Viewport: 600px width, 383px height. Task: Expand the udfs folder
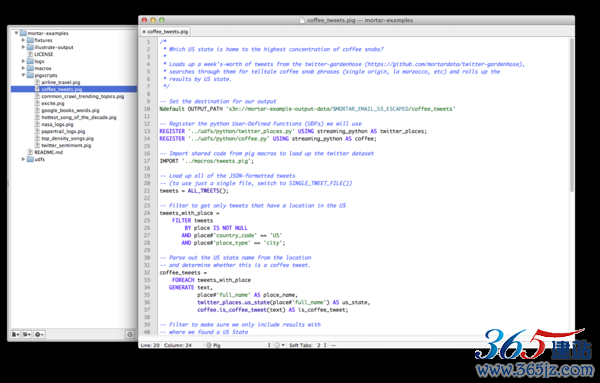(23, 159)
